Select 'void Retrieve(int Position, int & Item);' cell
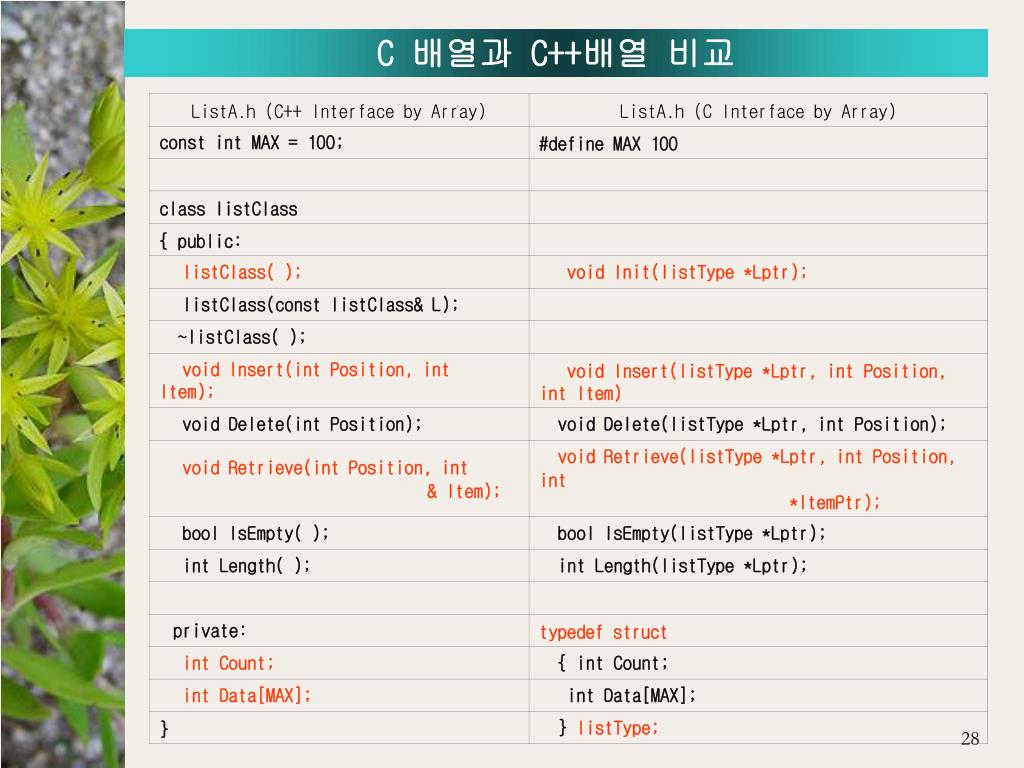This screenshot has height=768, width=1024. click(x=341, y=479)
